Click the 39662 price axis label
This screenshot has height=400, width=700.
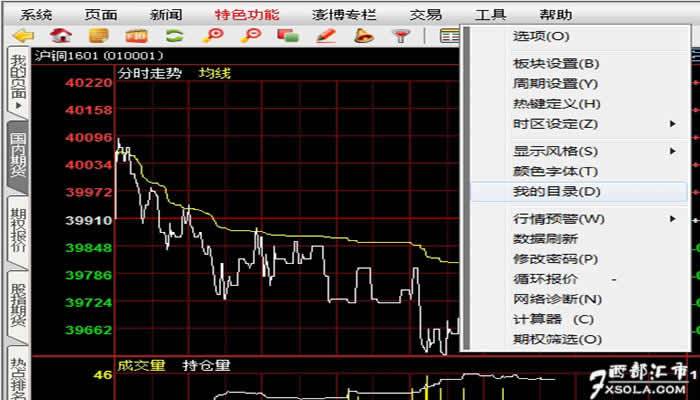(89, 330)
